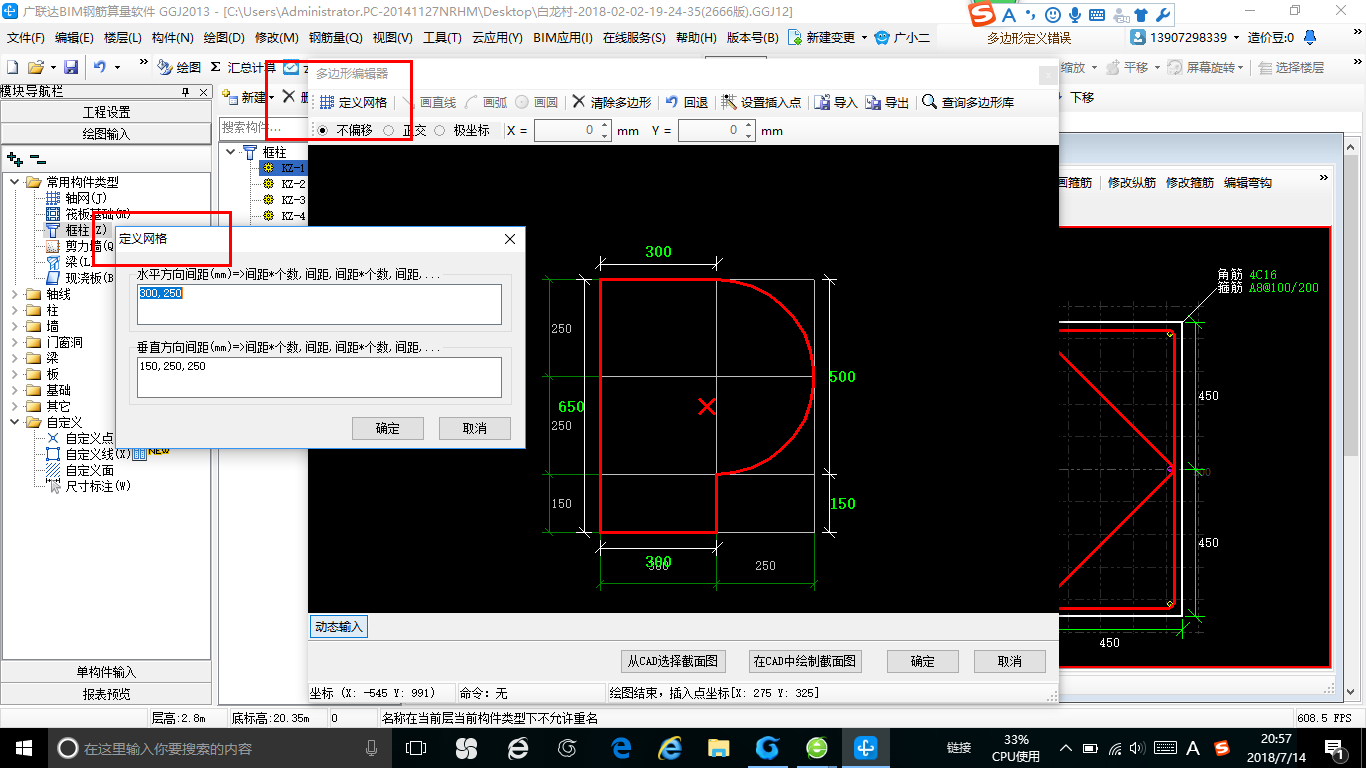Viewport: 1366px width, 768px height.
Task: Select 筏板基础 item in the navigation tree
Action: coord(90,214)
